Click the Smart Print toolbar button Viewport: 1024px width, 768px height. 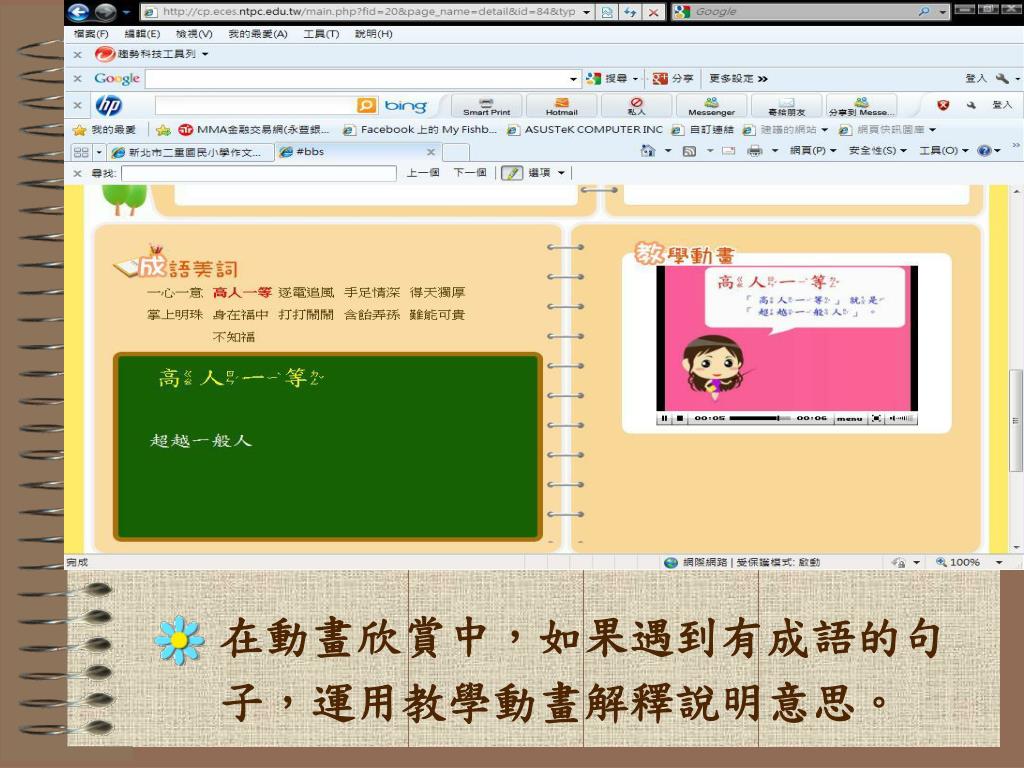point(487,106)
